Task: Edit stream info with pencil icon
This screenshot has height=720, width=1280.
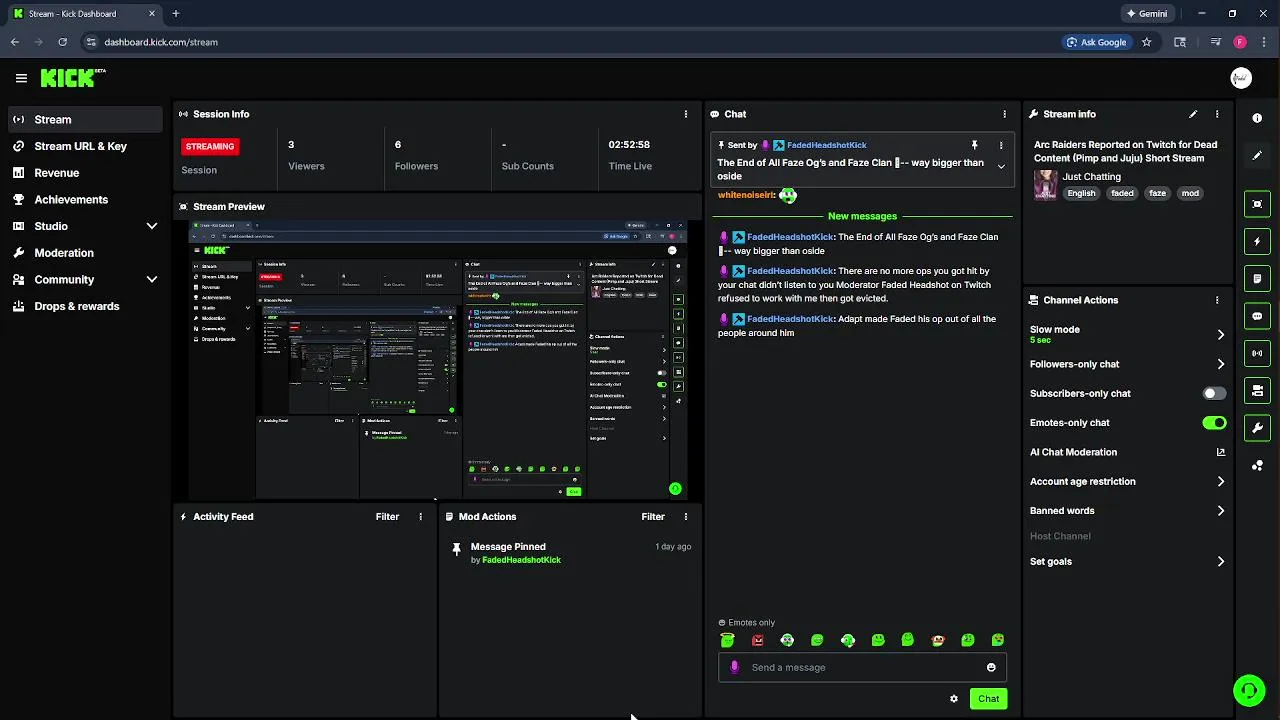Action: [x=1193, y=114]
